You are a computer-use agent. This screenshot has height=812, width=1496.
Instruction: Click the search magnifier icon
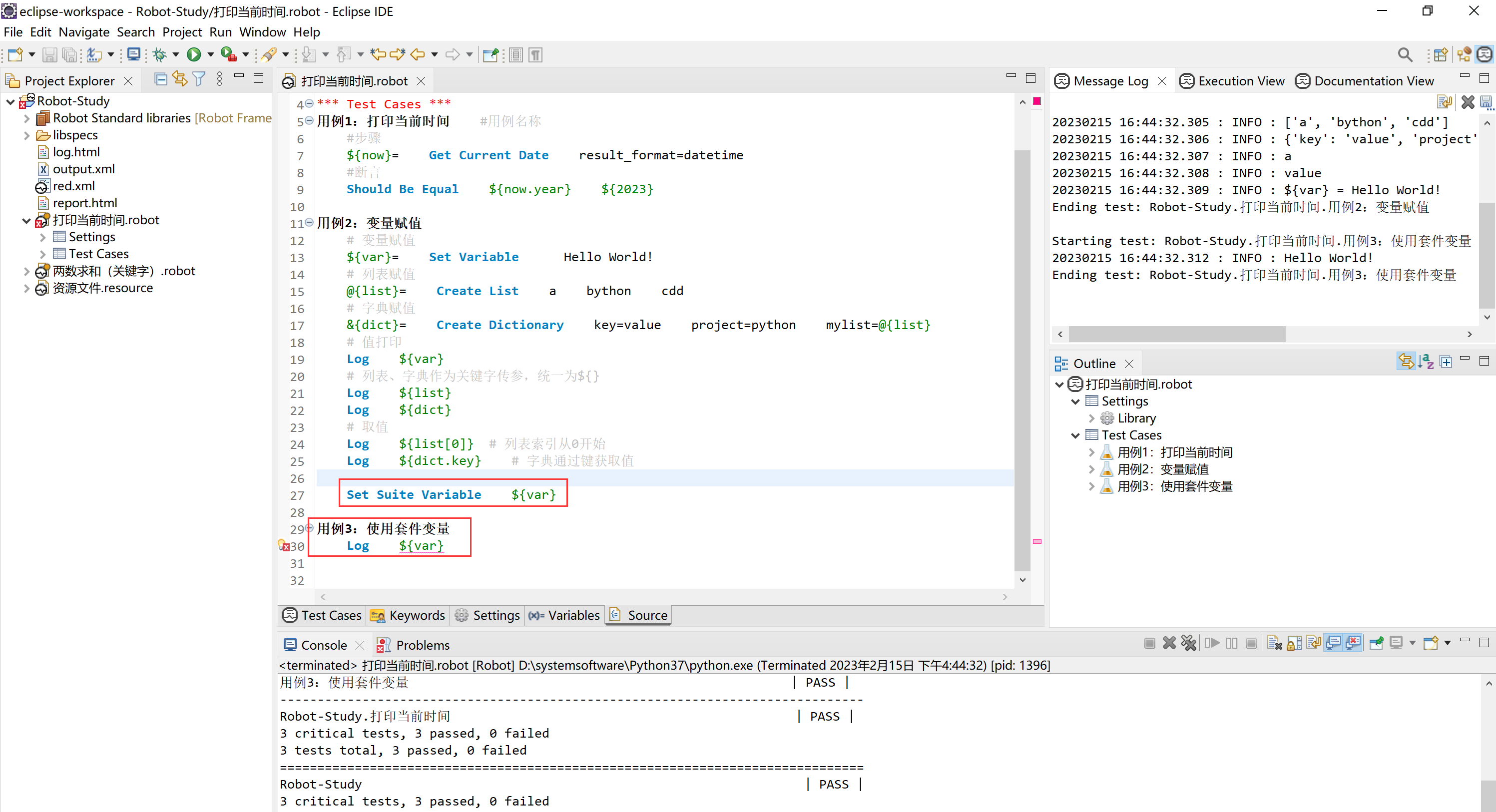point(1404,54)
